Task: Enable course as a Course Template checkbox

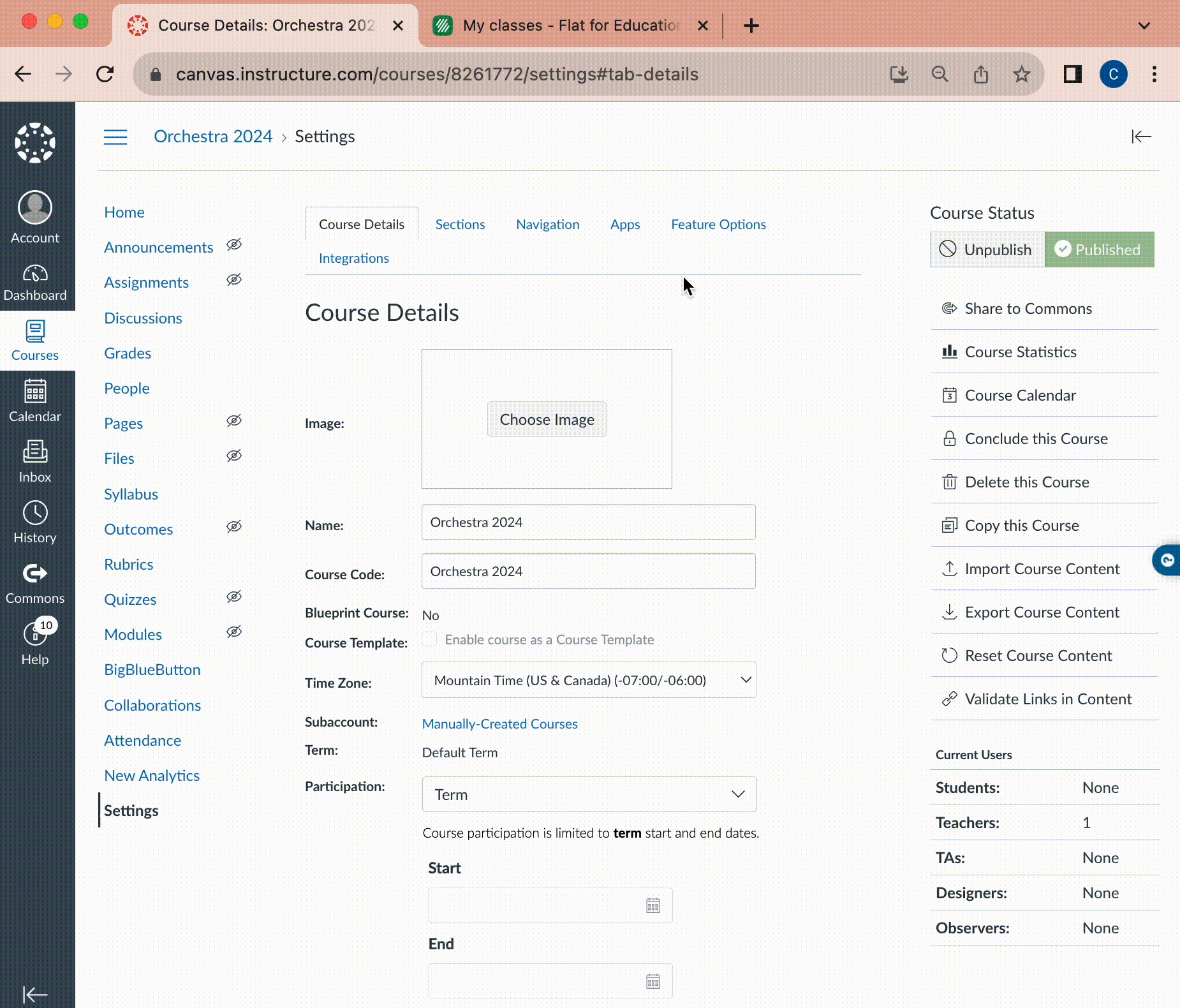Action: pos(430,639)
